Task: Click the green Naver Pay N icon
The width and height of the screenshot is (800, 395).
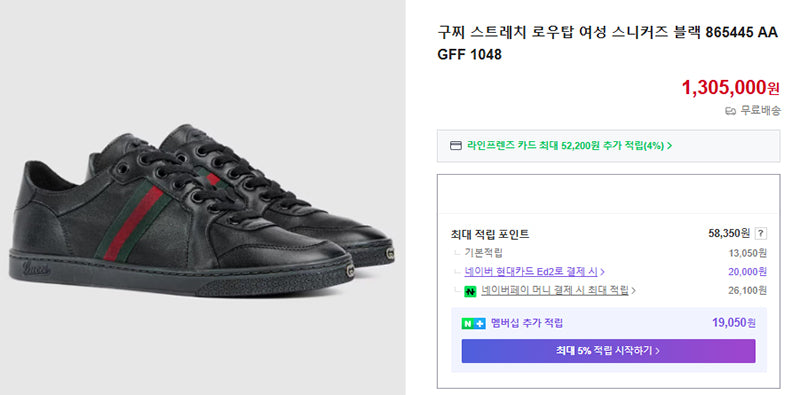Action: pyautogui.click(x=470, y=291)
